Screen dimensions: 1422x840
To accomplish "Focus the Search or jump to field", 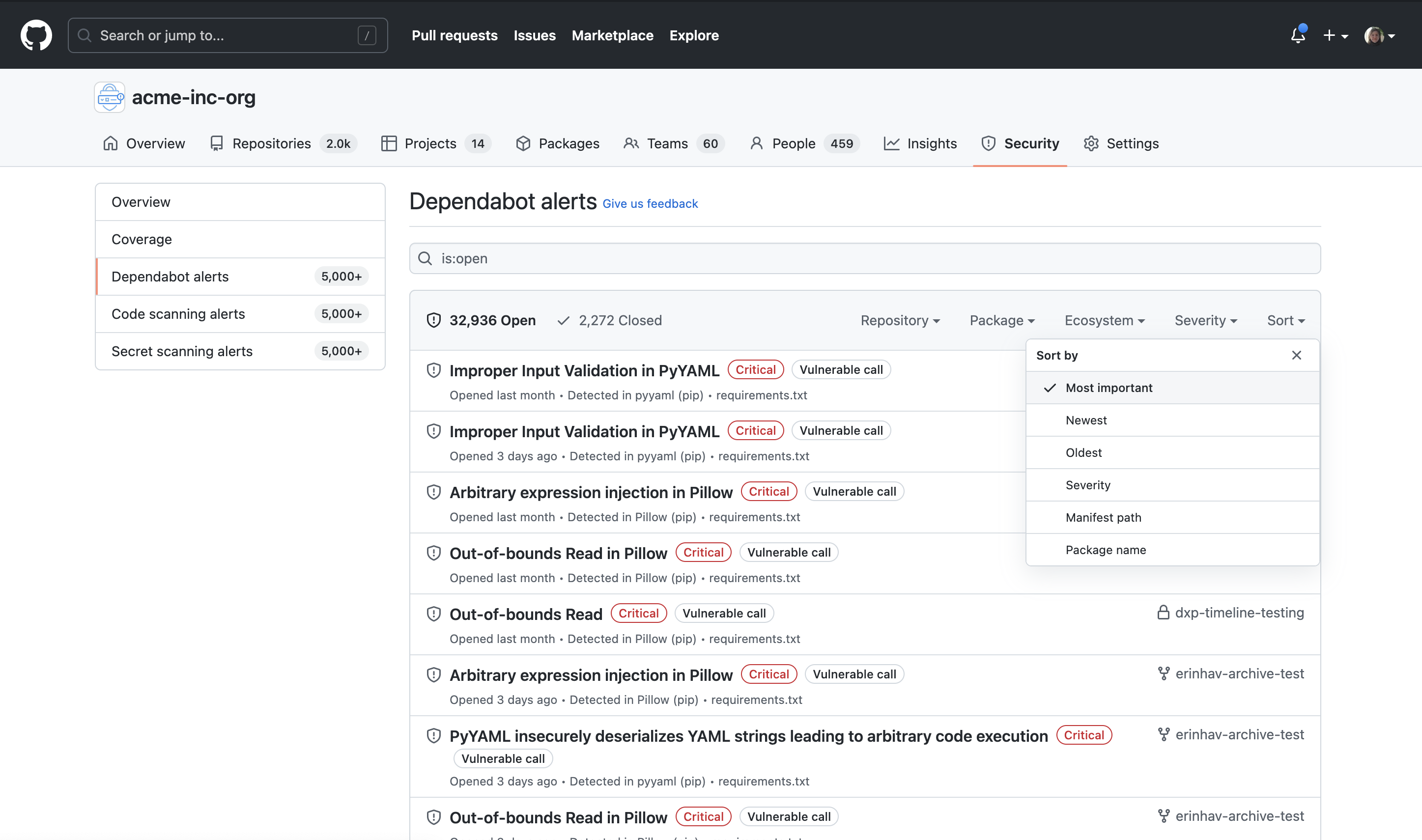I will pyautogui.click(x=228, y=36).
